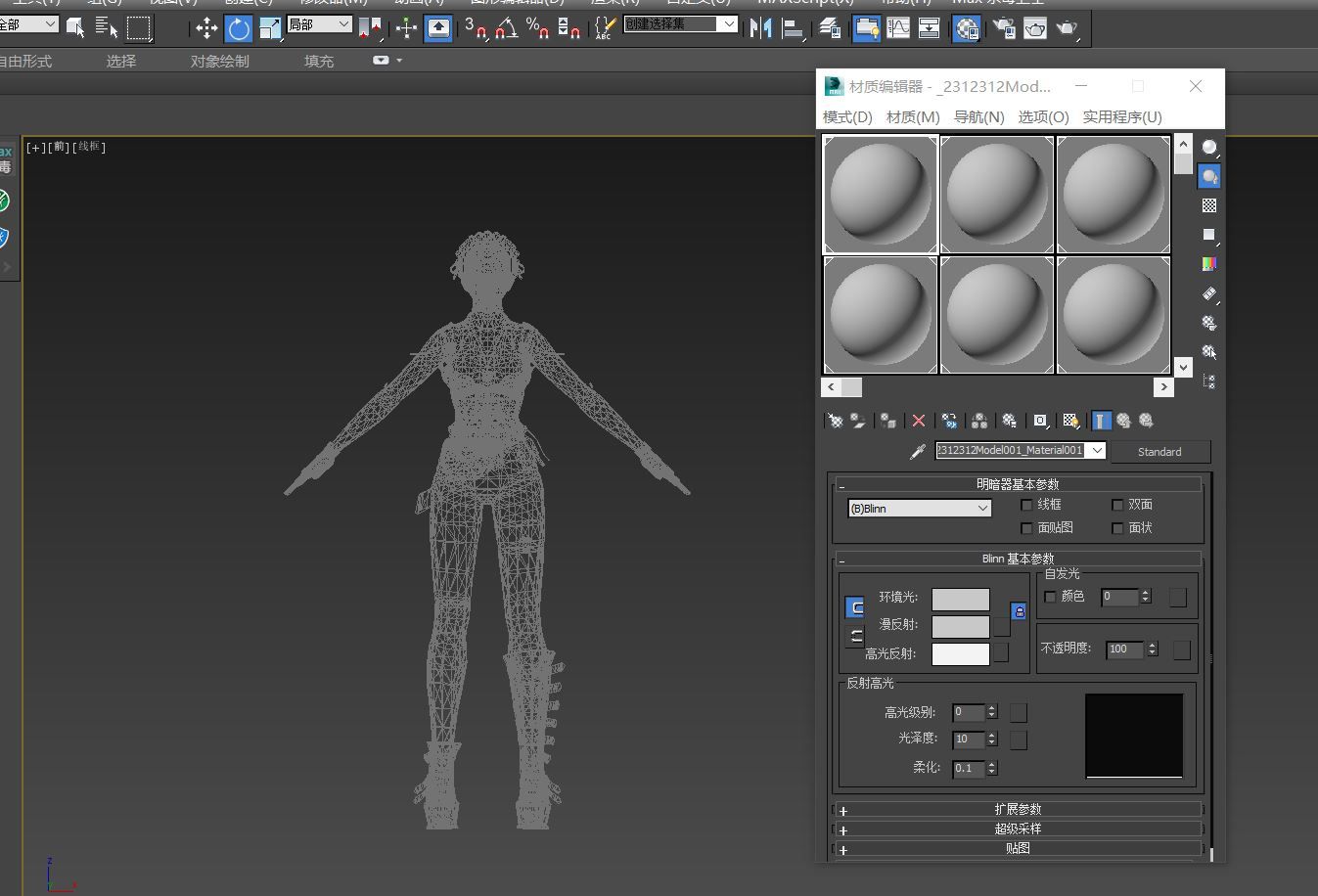Collapse the 明暗器基本参数 rollout
This screenshot has width=1318, height=896.
coord(1018,485)
